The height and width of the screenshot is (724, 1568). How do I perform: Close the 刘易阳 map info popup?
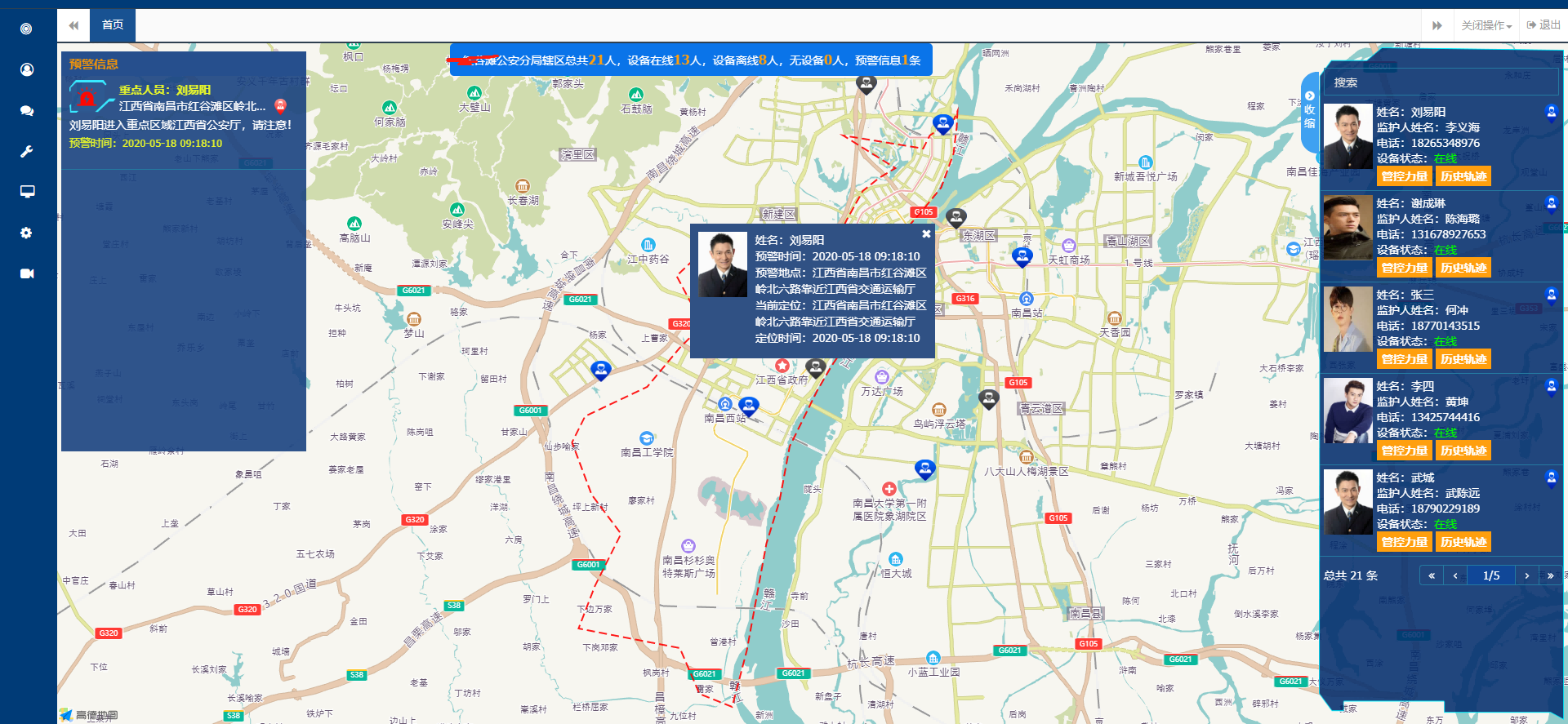tap(926, 234)
